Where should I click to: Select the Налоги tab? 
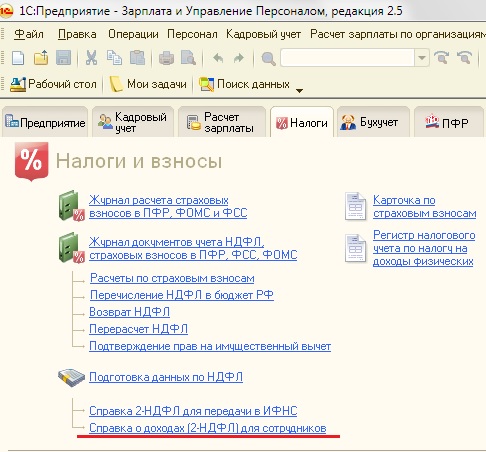(302, 122)
